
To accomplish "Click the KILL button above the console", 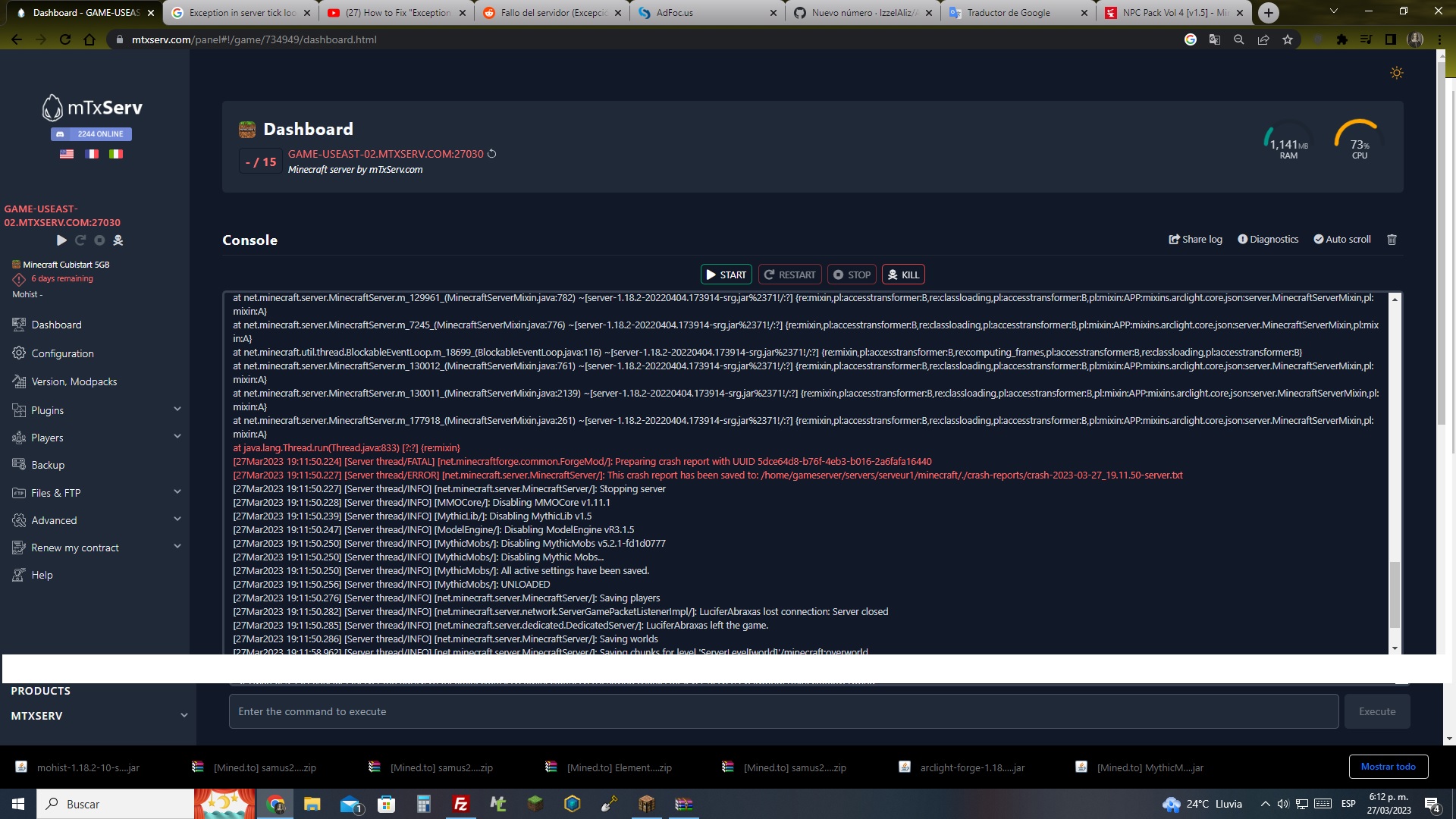I will point(903,275).
